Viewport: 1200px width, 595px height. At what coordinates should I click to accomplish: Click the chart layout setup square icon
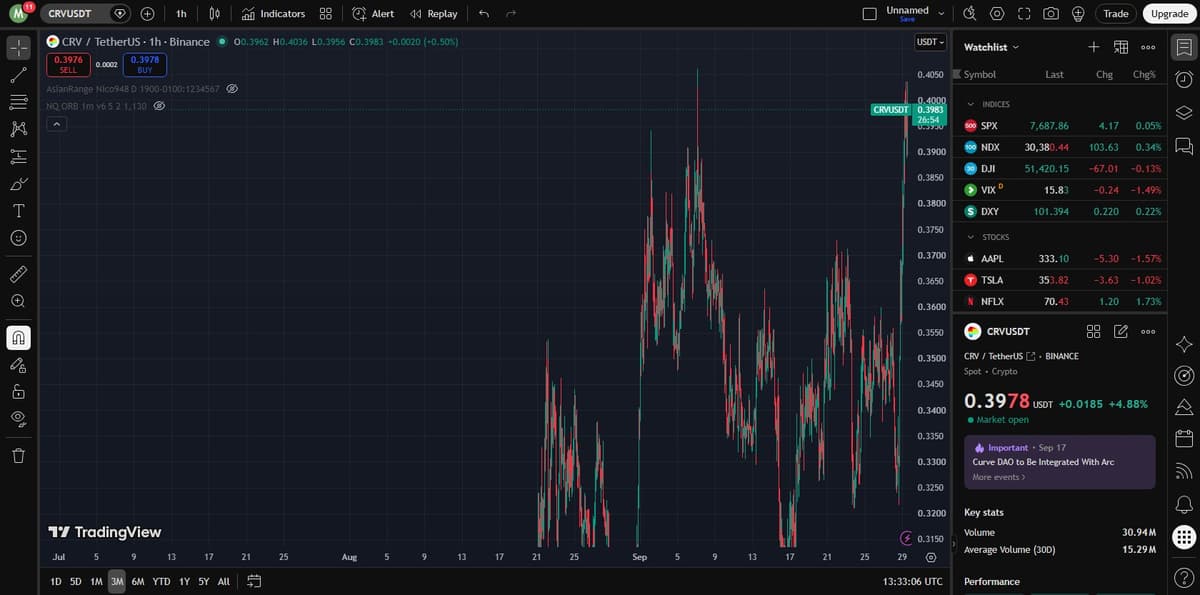click(x=869, y=14)
